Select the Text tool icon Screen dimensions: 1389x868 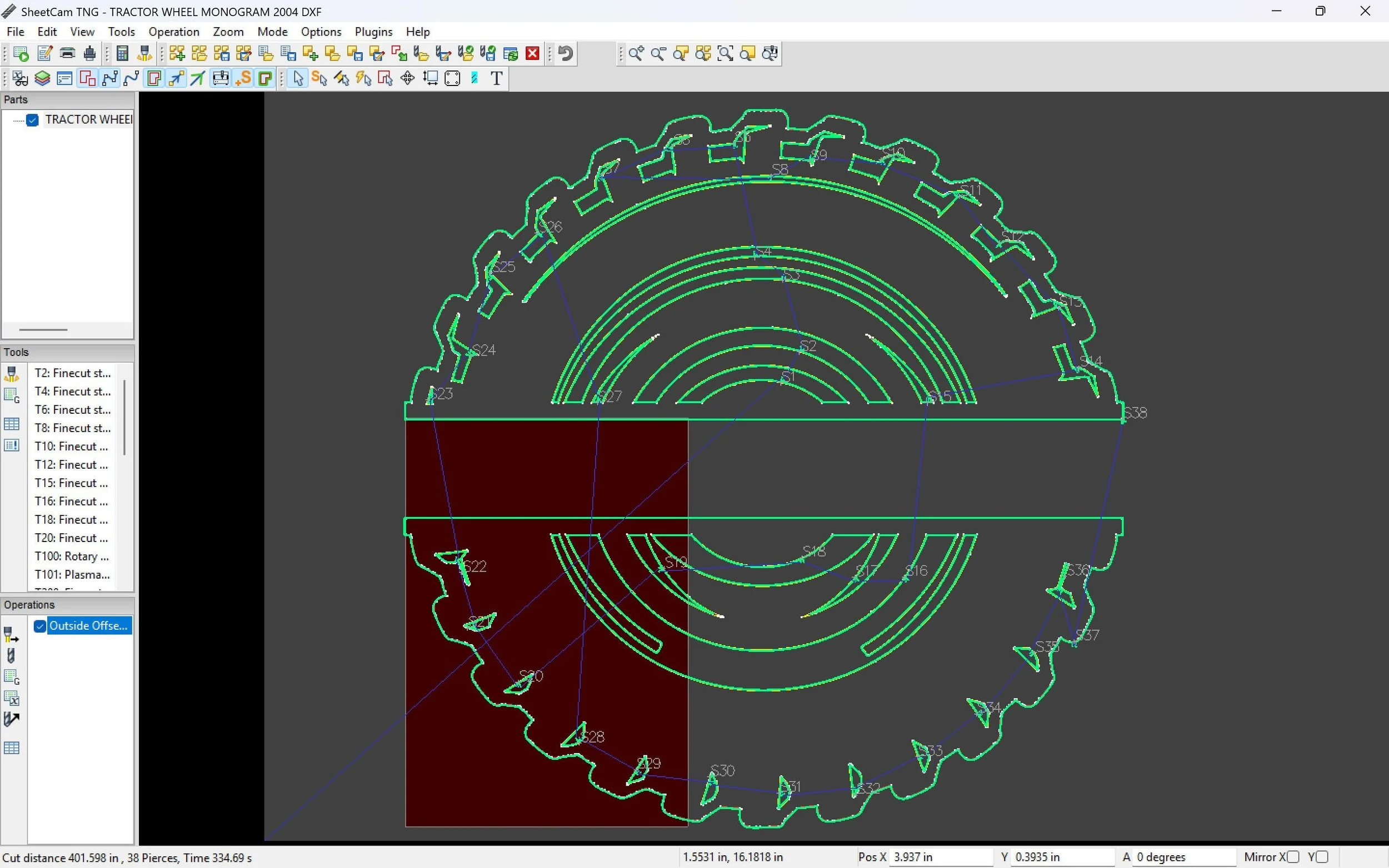[x=497, y=78]
